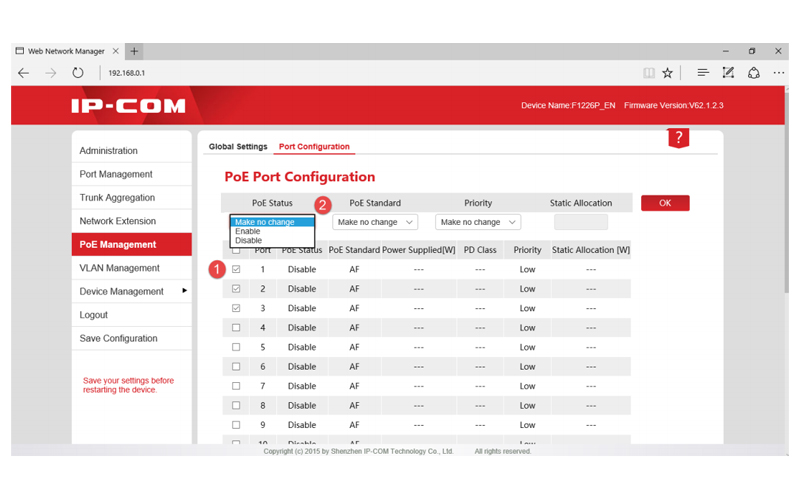Open the Priority dropdown

478,222
